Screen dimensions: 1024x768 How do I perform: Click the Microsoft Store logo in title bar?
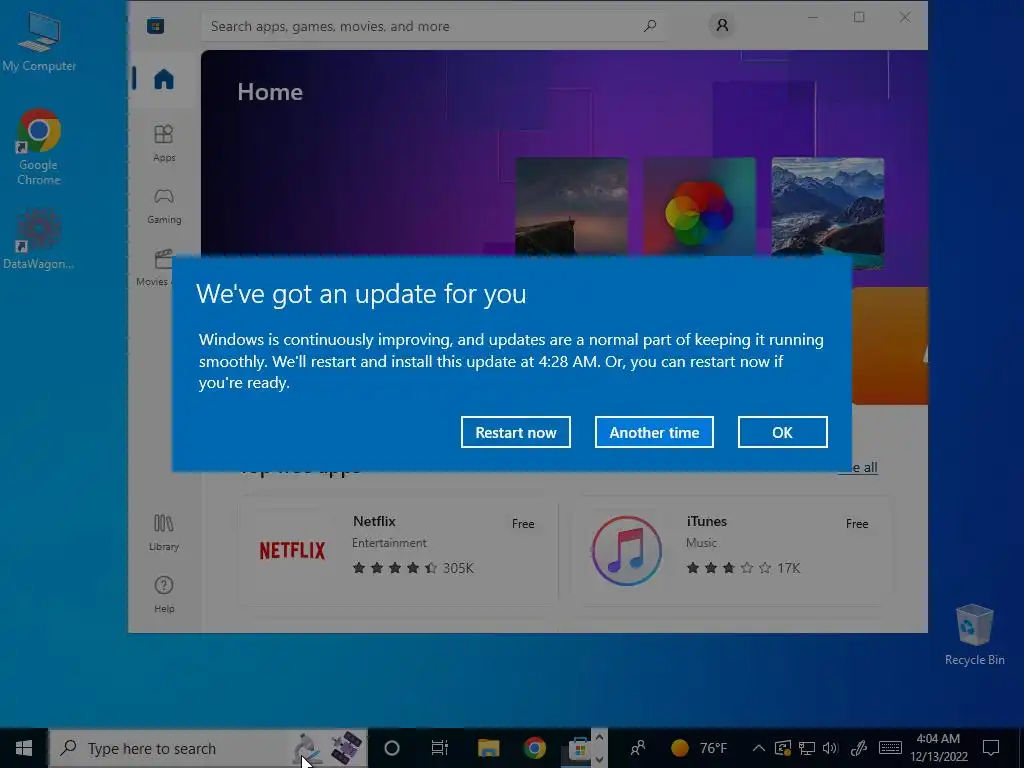point(155,26)
